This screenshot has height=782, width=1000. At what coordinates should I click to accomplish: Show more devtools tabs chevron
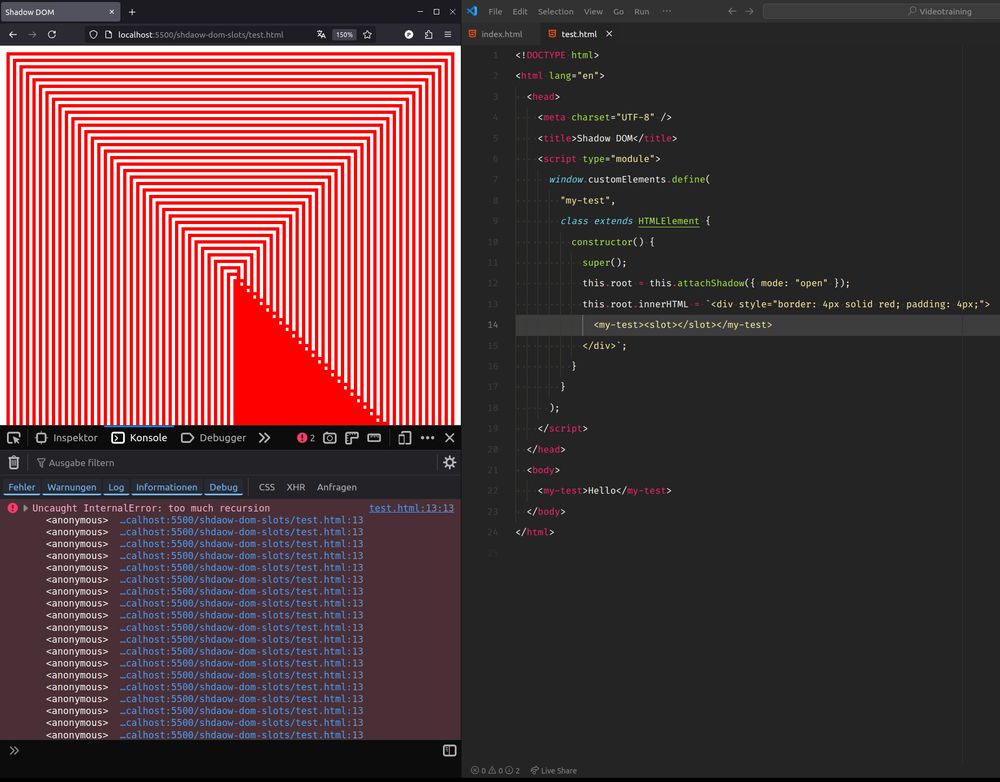(x=264, y=438)
